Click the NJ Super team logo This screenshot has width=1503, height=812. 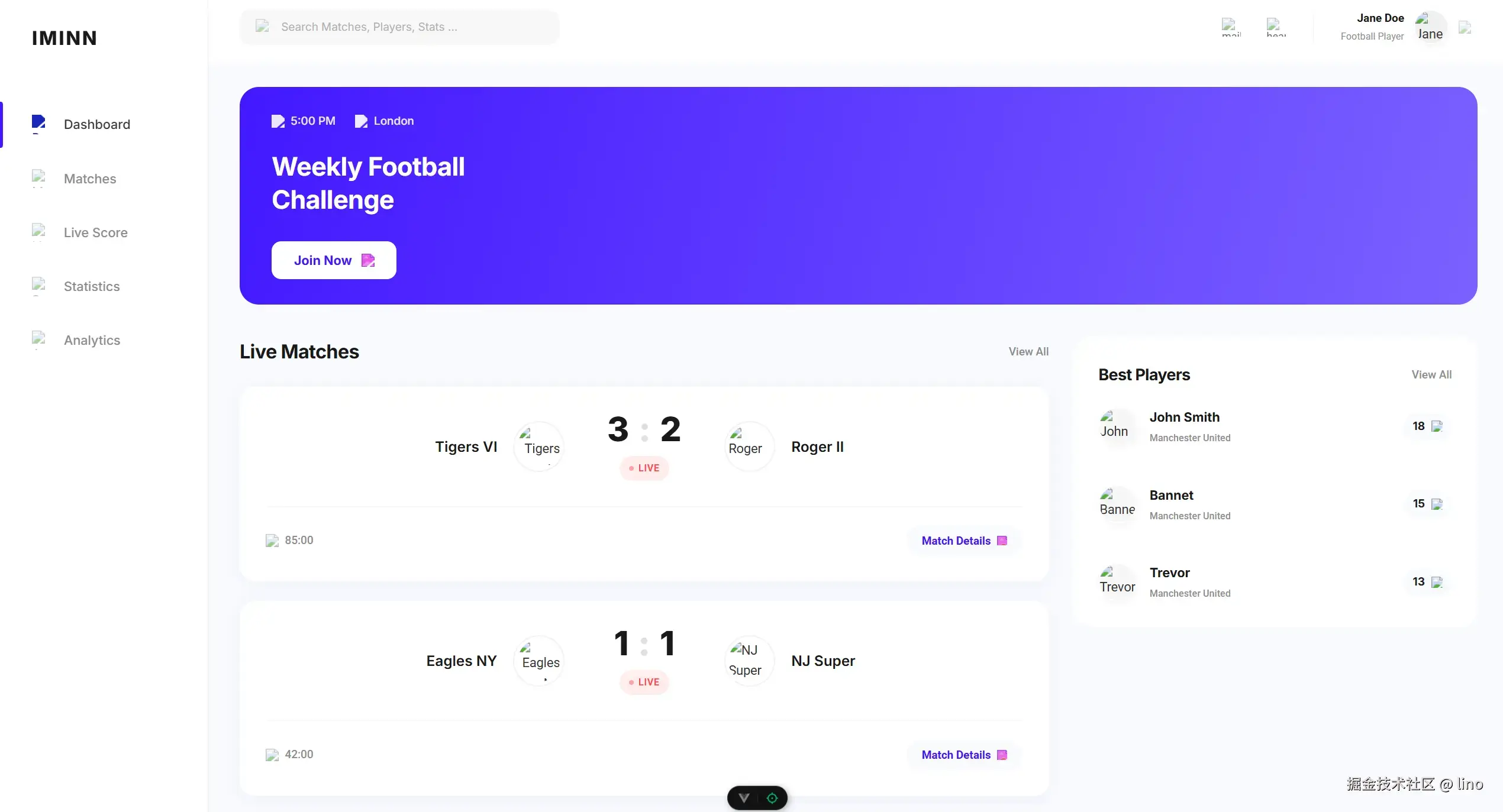coord(749,661)
